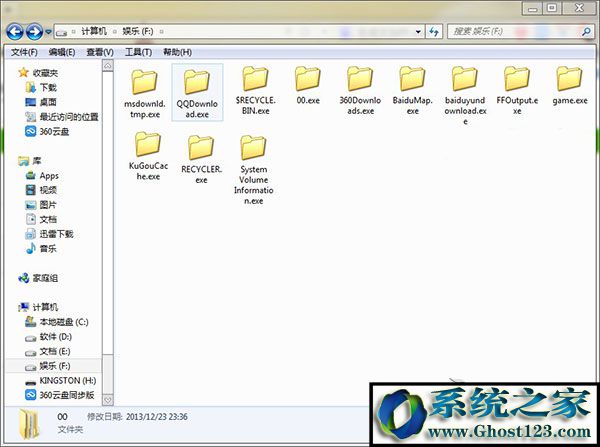600x447 pixels.
Task: Click the Back navigation arrow
Action: click(x=15, y=31)
